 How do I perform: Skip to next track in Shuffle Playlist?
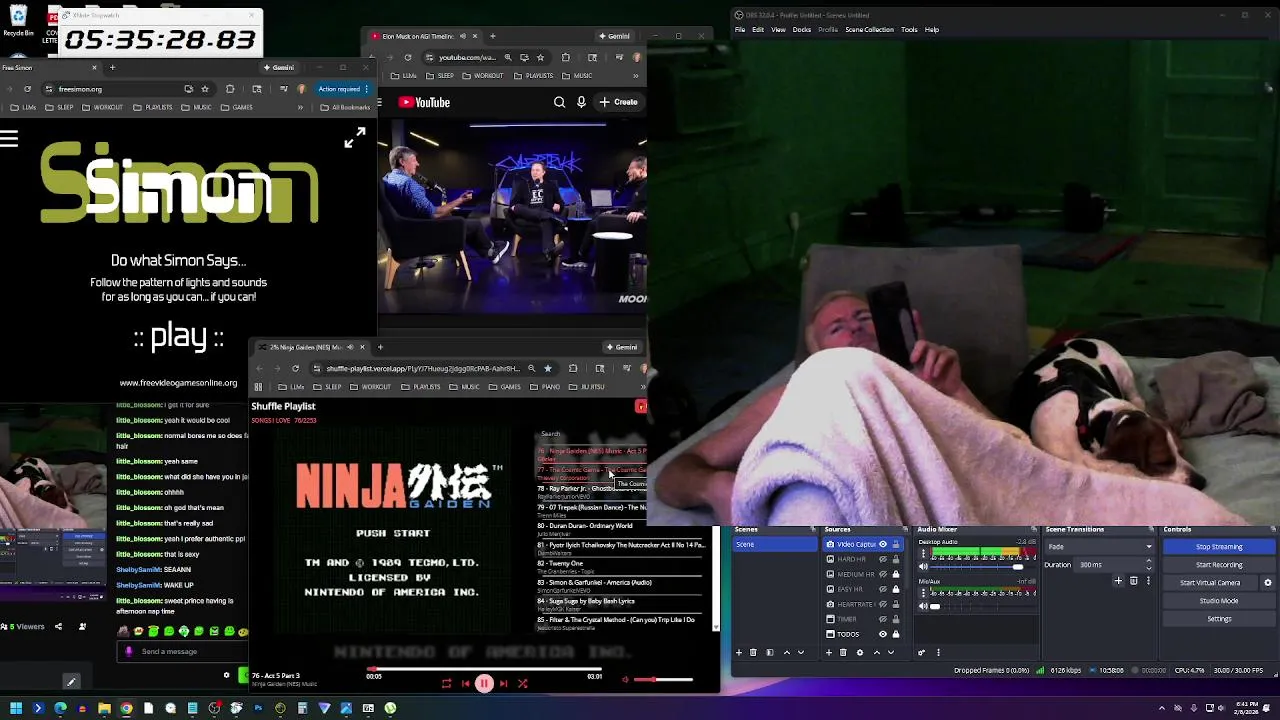(x=503, y=684)
